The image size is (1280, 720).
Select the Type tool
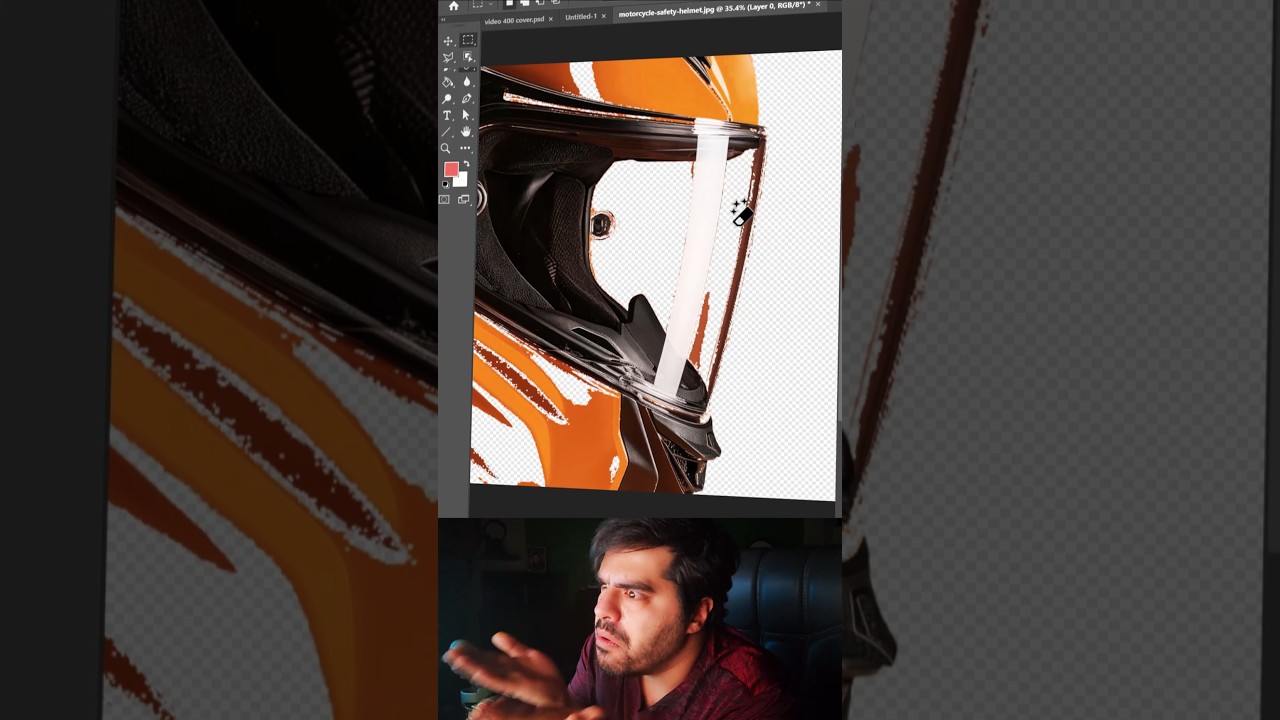click(x=447, y=116)
